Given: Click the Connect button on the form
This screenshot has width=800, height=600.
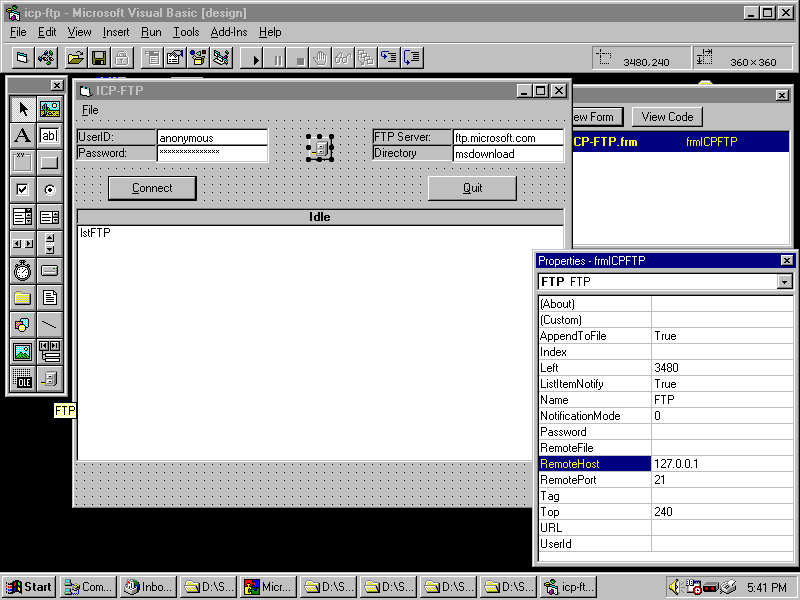Looking at the screenshot, I should (152, 188).
